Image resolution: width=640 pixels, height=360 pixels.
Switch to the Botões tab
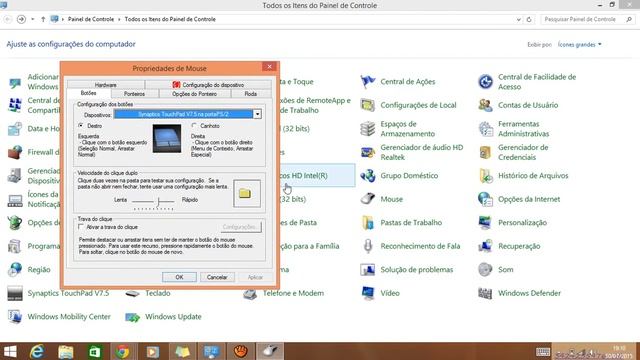[89, 93]
